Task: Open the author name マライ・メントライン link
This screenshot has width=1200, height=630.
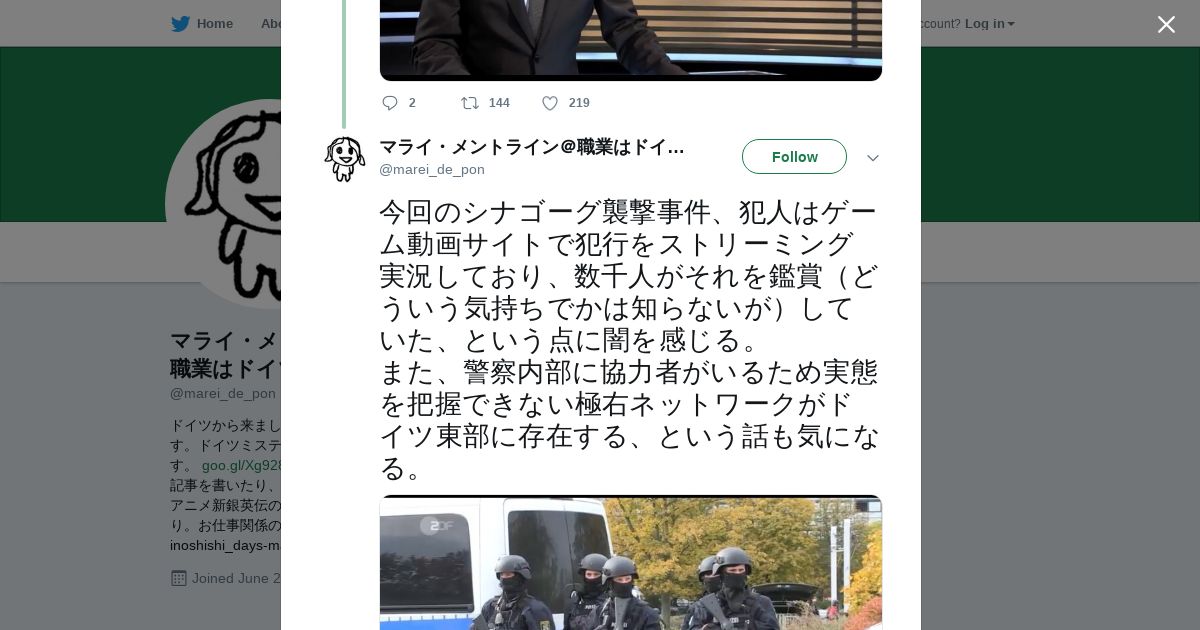Action: [532, 147]
